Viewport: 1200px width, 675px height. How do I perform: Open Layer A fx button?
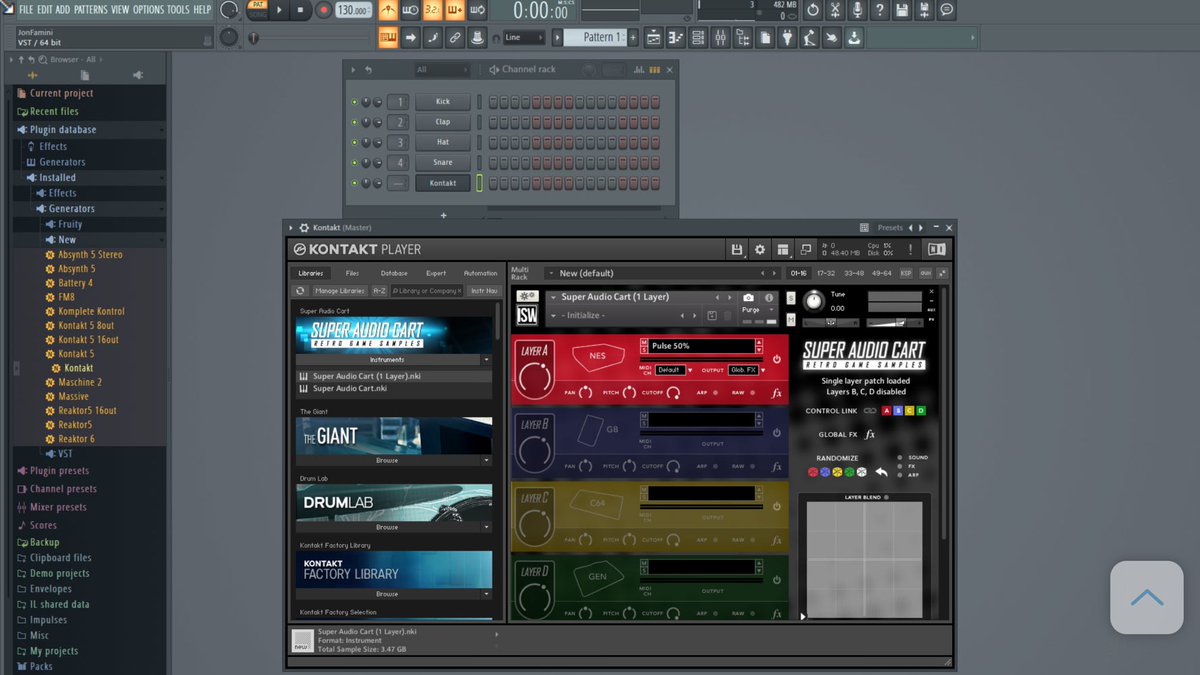pos(777,393)
